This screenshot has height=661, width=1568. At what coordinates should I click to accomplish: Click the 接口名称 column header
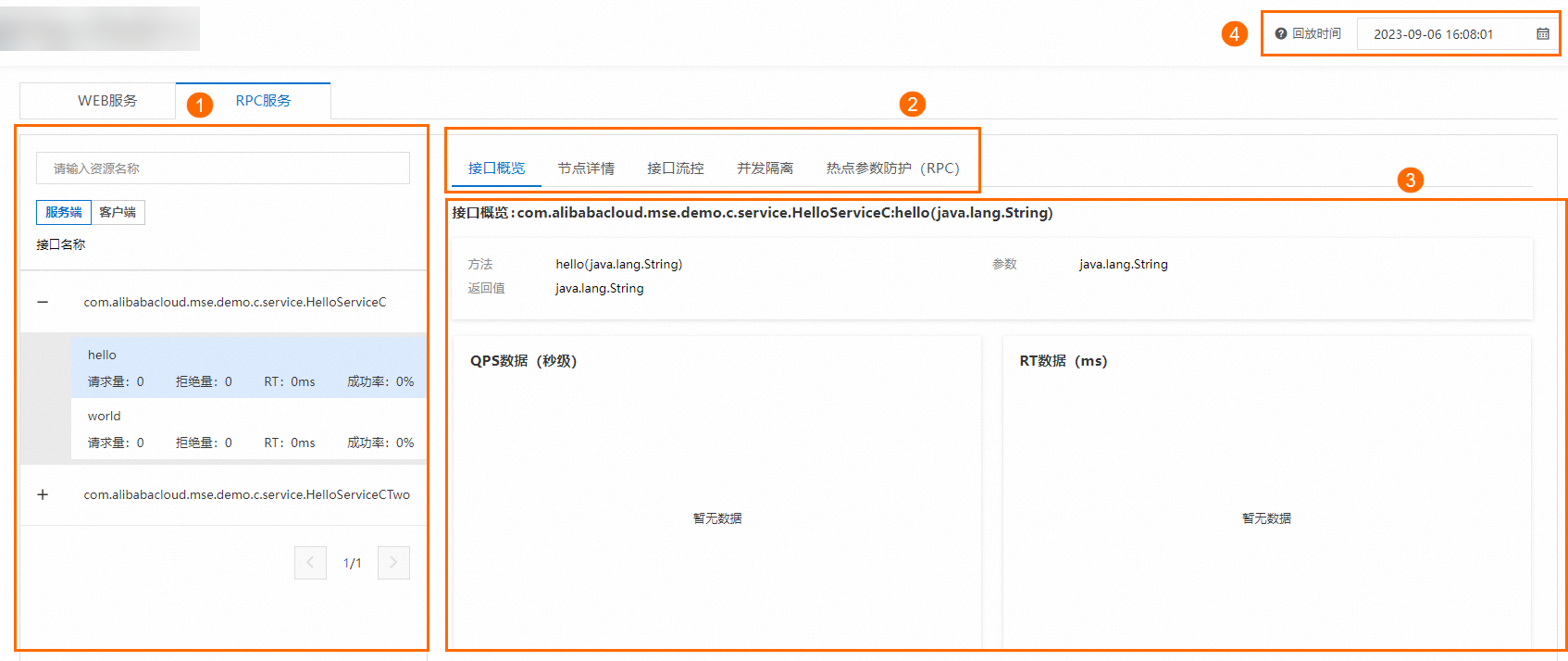tap(61, 244)
